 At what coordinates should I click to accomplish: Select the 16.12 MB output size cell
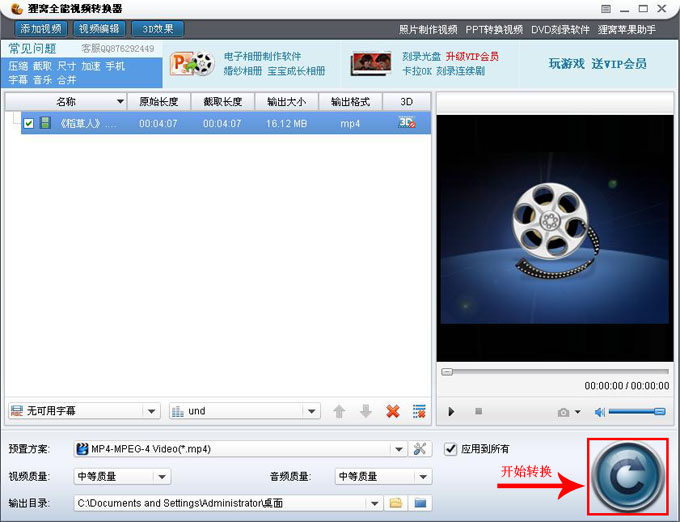286,124
